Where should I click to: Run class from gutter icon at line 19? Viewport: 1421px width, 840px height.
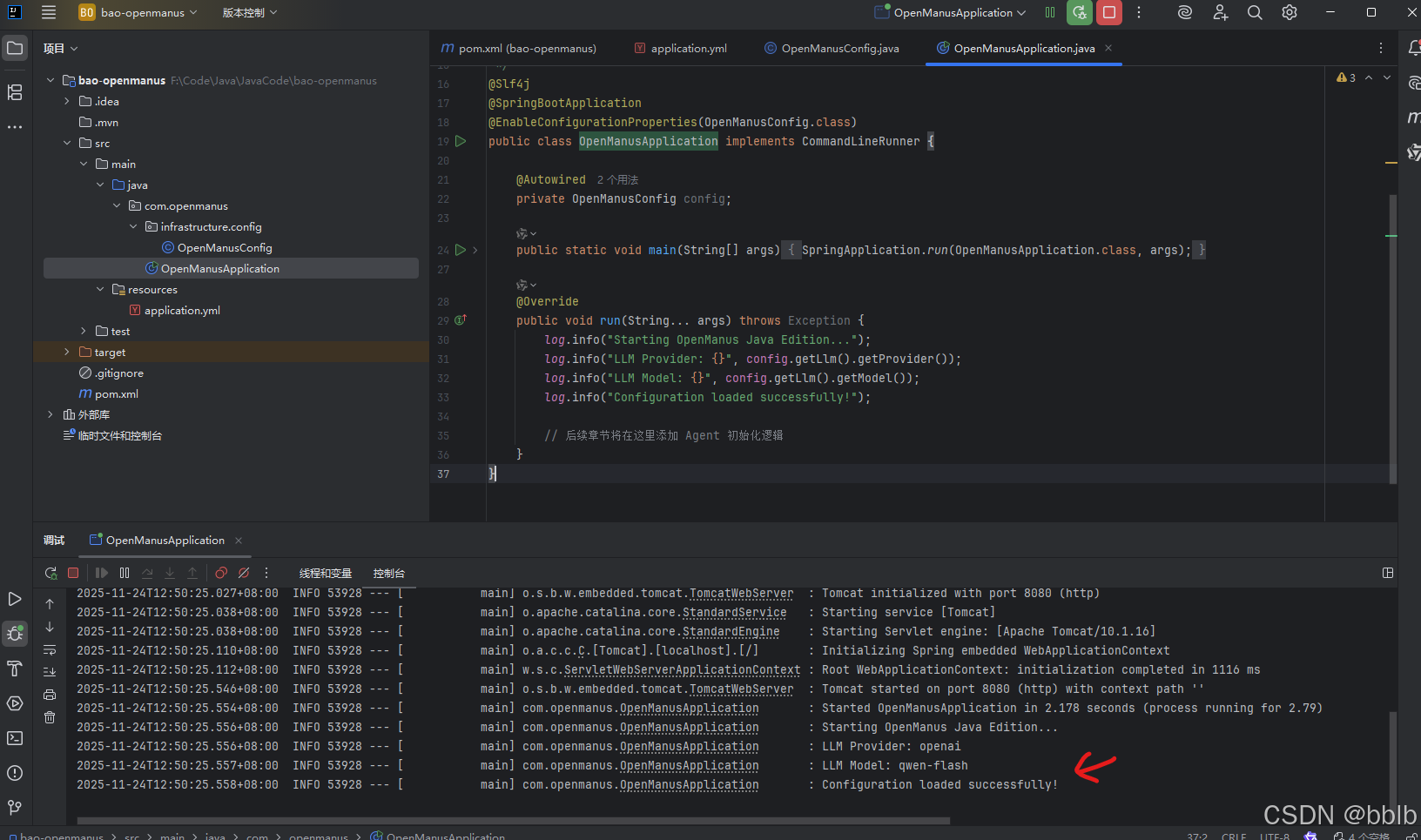tap(461, 141)
